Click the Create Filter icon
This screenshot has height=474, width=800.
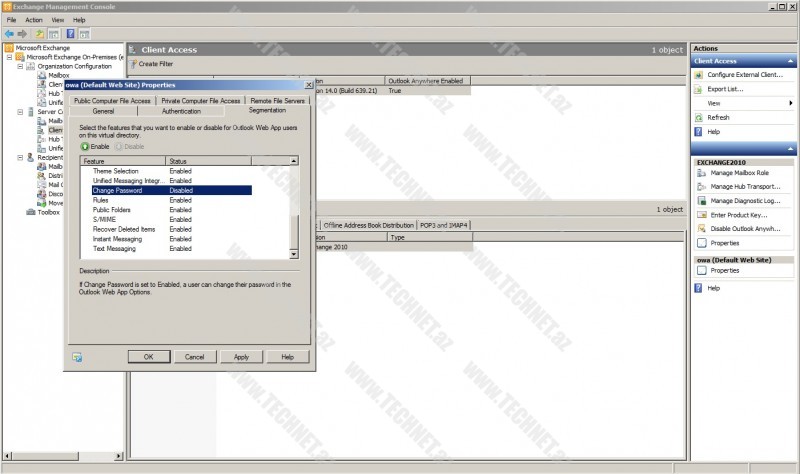pyautogui.click(x=134, y=64)
